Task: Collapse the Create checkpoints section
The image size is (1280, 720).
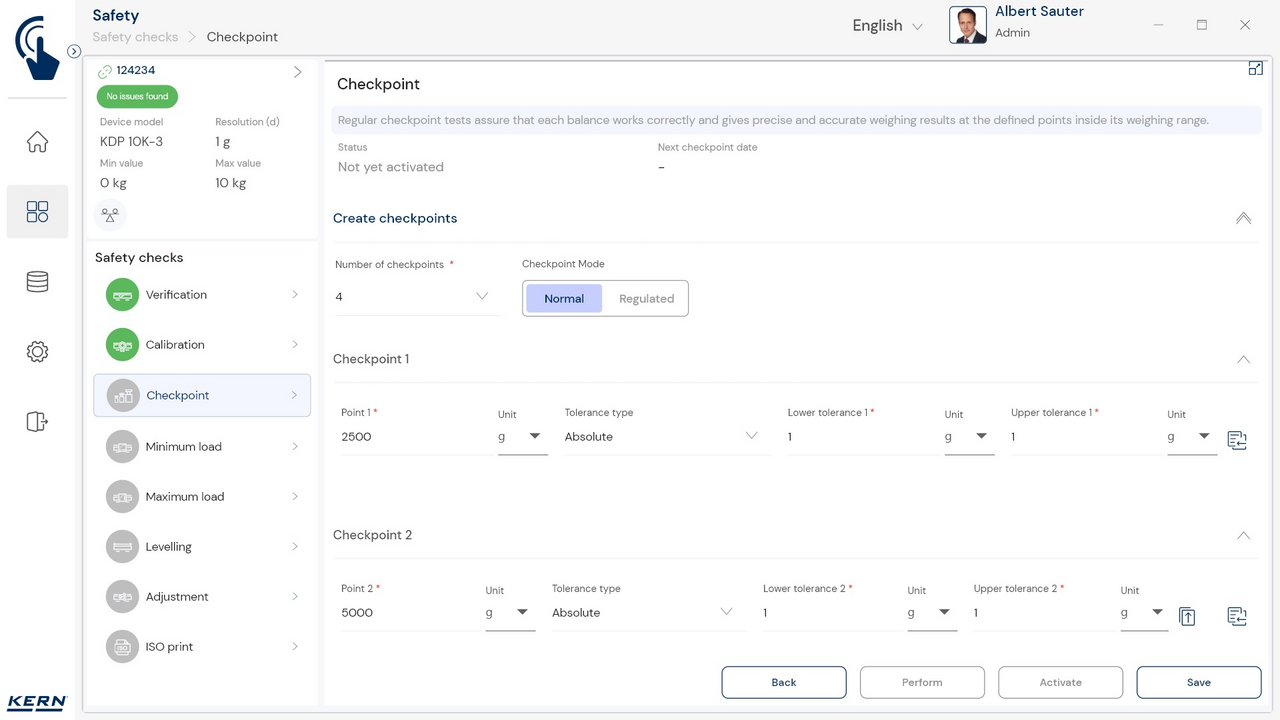Action: coord(1243,218)
